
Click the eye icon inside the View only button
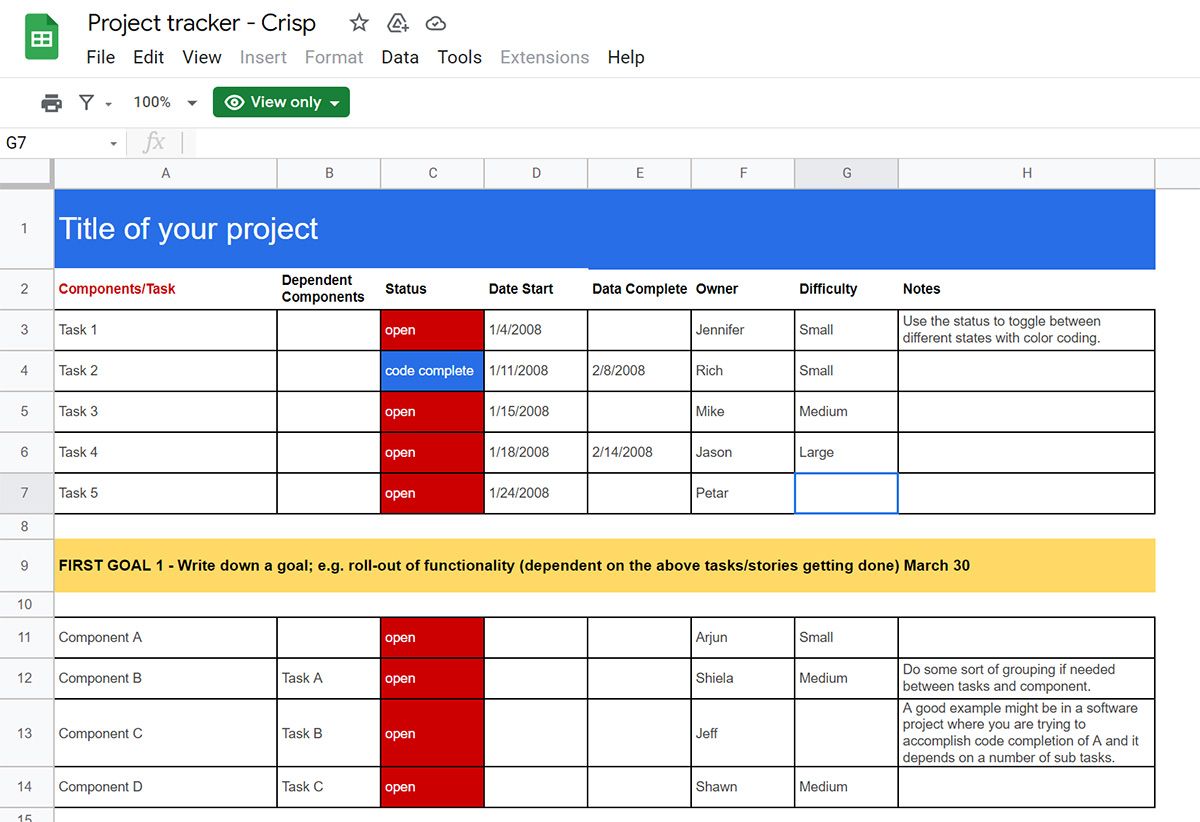[x=234, y=101]
